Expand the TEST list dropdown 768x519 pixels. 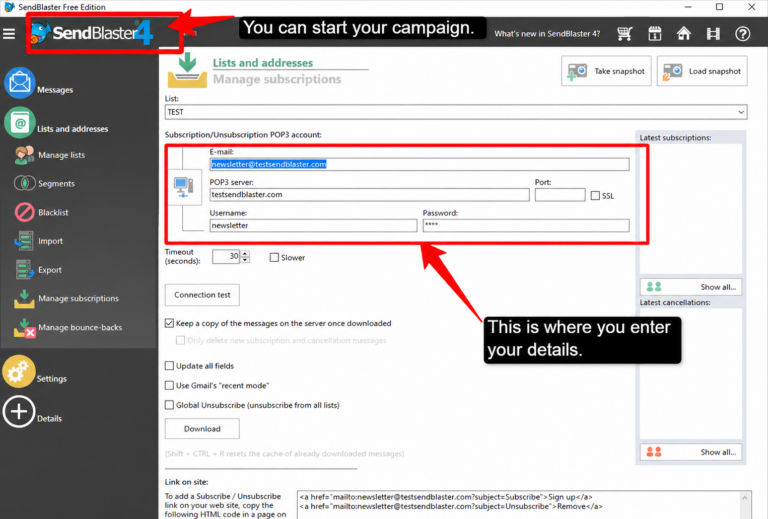741,112
